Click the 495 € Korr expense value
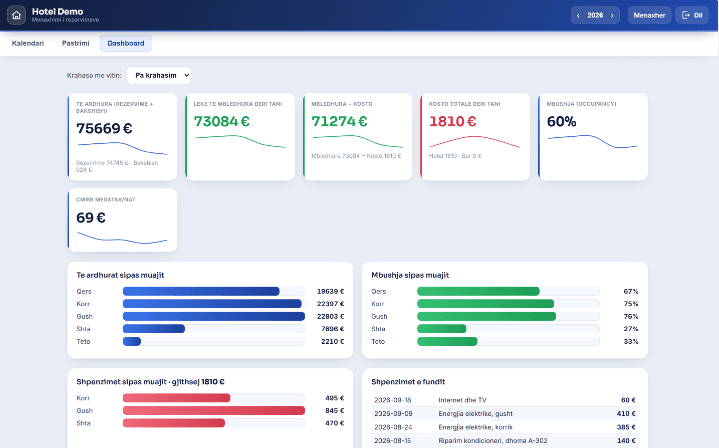 click(335, 398)
